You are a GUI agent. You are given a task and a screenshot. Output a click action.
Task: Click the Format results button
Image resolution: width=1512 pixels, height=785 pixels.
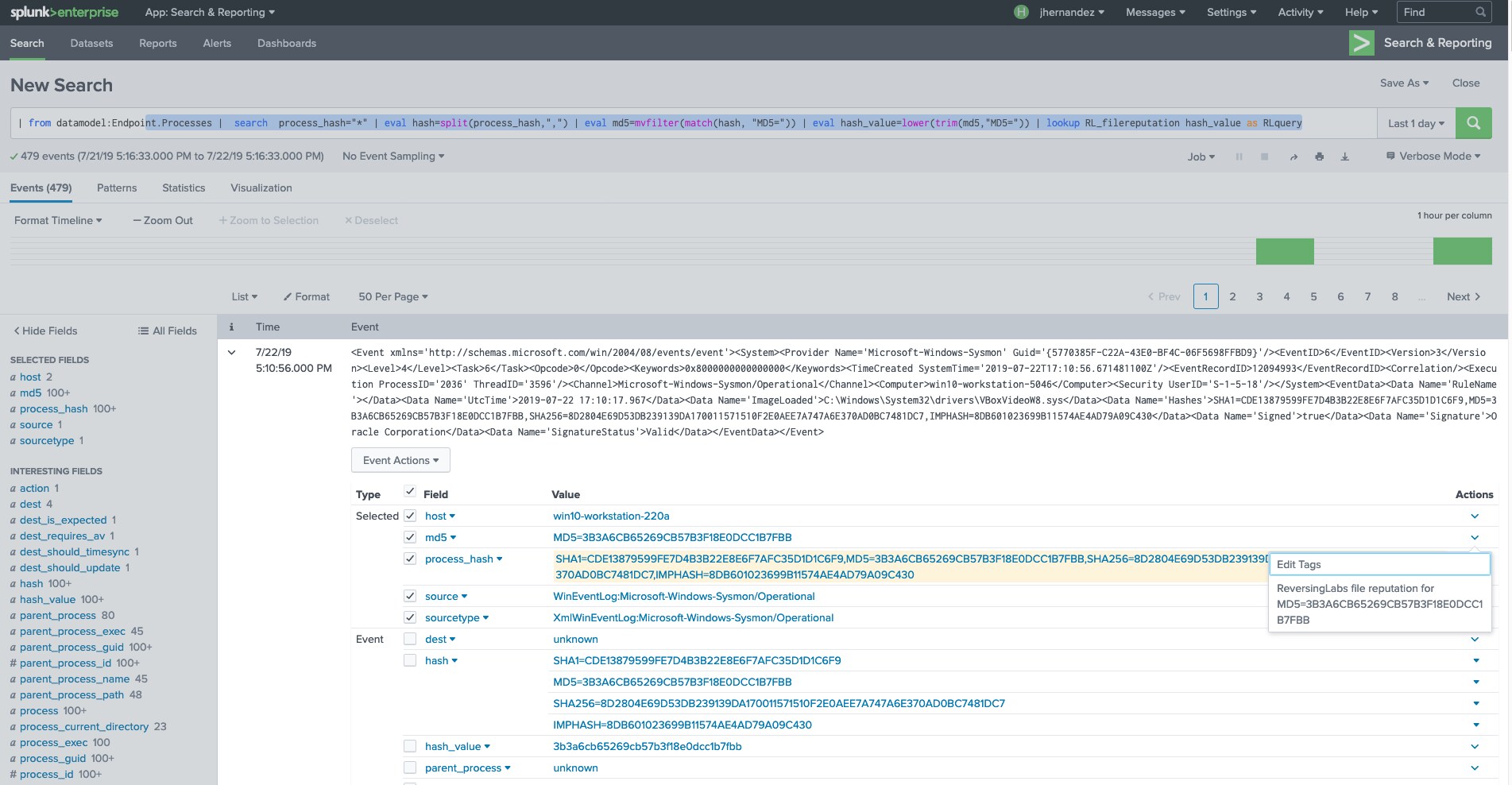(307, 296)
